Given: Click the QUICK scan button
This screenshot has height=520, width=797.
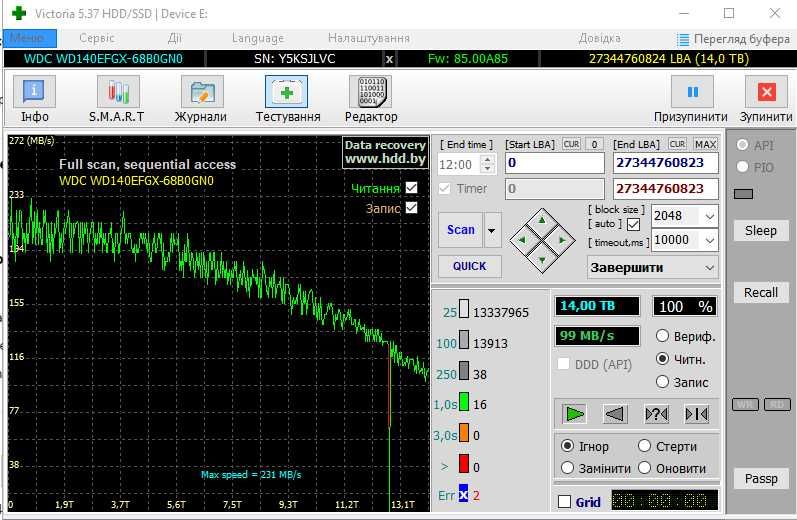Looking at the screenshot, I should pos(469,266).
